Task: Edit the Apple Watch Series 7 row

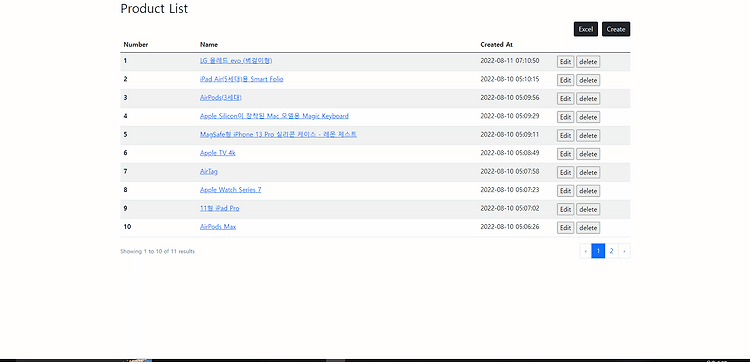Action: pyautogui.click(x=565, y=191)
